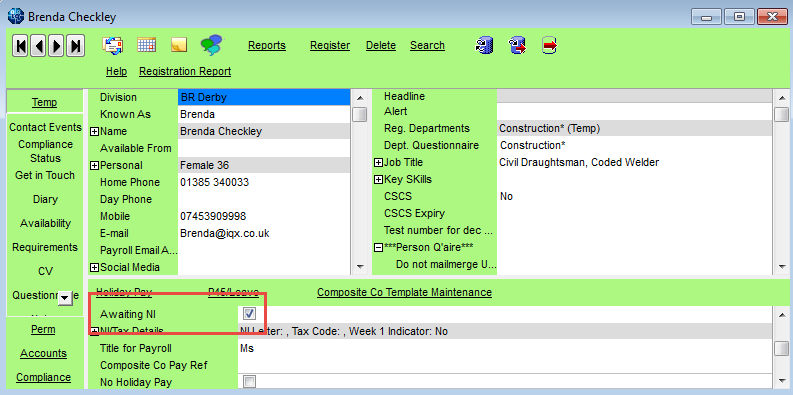Viewport: 793px width, 395px height.
Task: Click the empty Alert field
Action: pyautogui.click(x=635, y=111)
